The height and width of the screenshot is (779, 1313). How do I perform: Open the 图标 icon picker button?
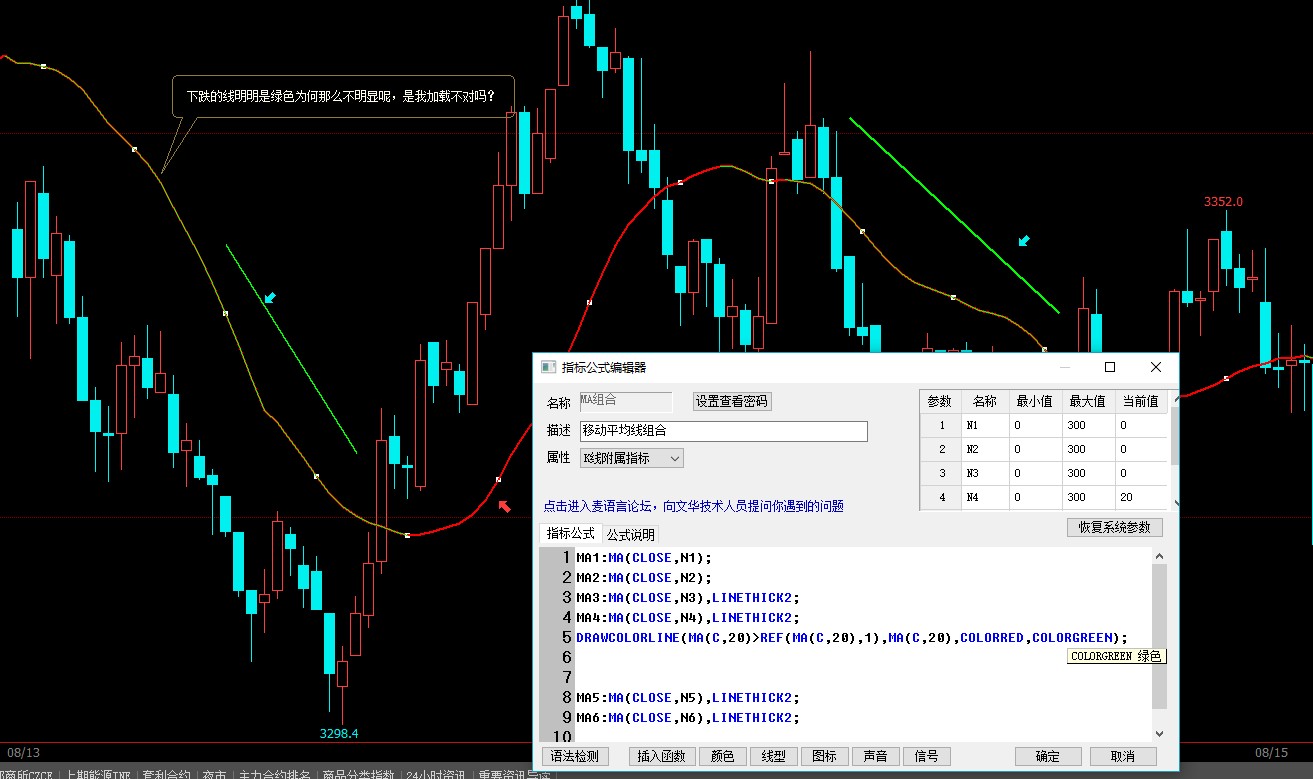(x=824, y=756)
